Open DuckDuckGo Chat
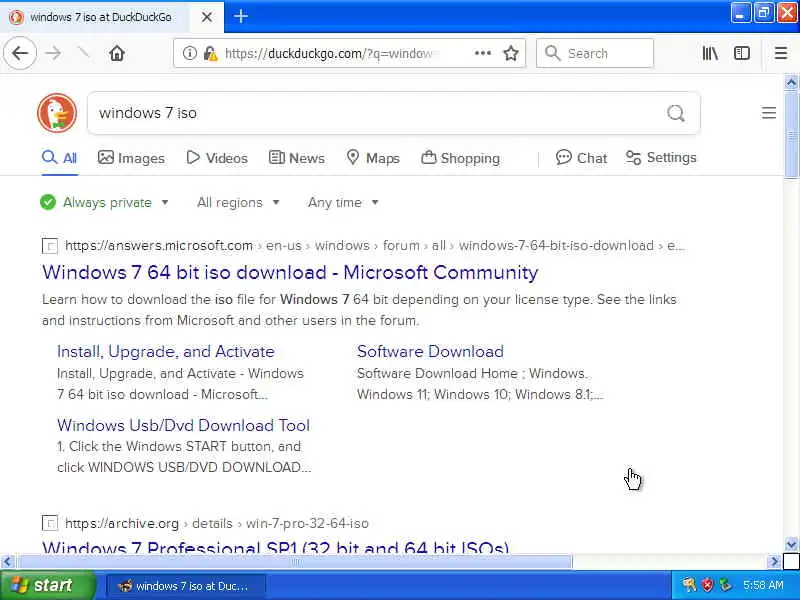The height and width of the screenshot is (600, 800). click(x=581, y=158)
